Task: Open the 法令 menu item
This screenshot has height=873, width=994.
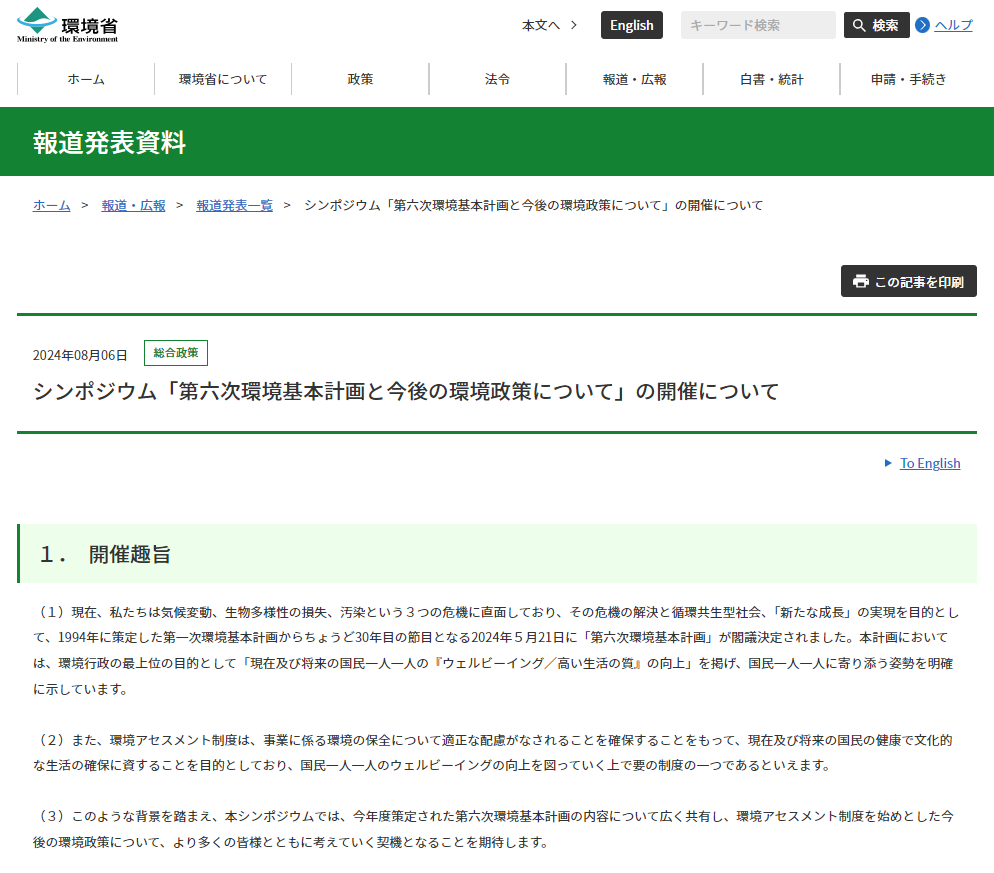Action: coord(498,77)
